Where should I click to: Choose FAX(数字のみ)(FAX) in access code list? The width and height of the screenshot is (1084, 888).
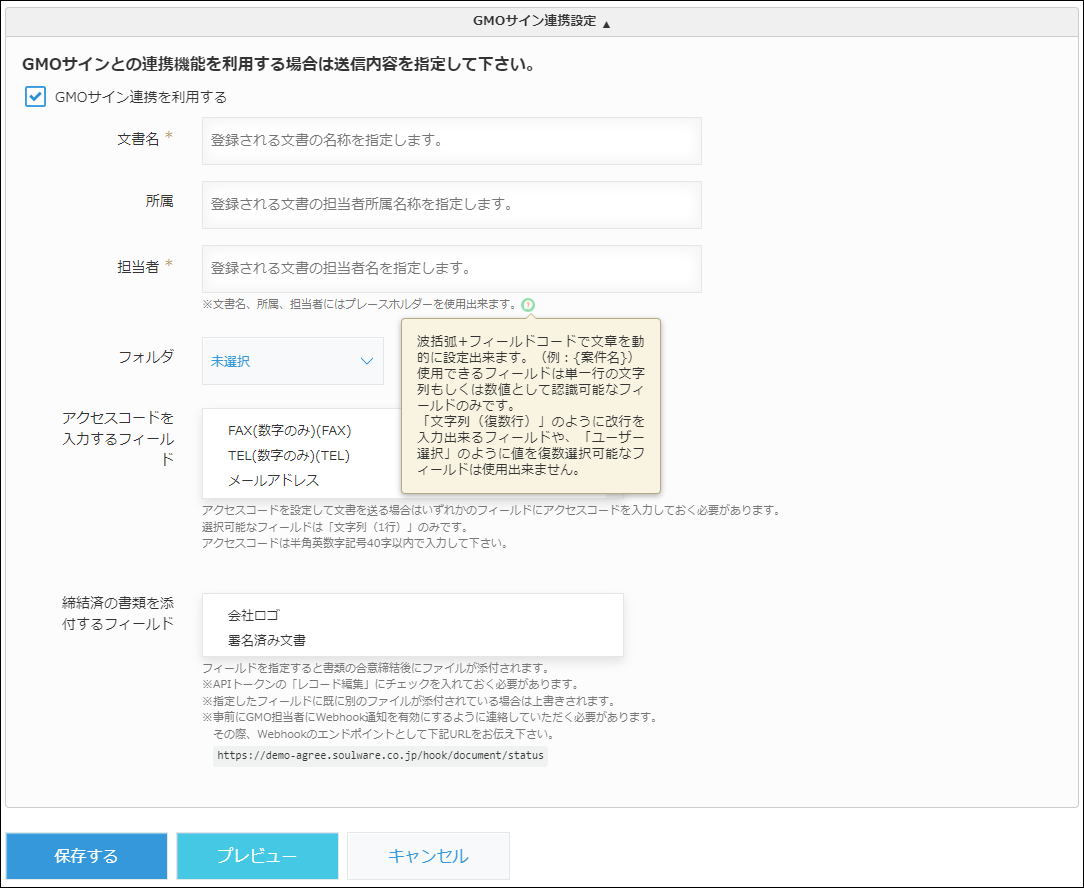290,431
